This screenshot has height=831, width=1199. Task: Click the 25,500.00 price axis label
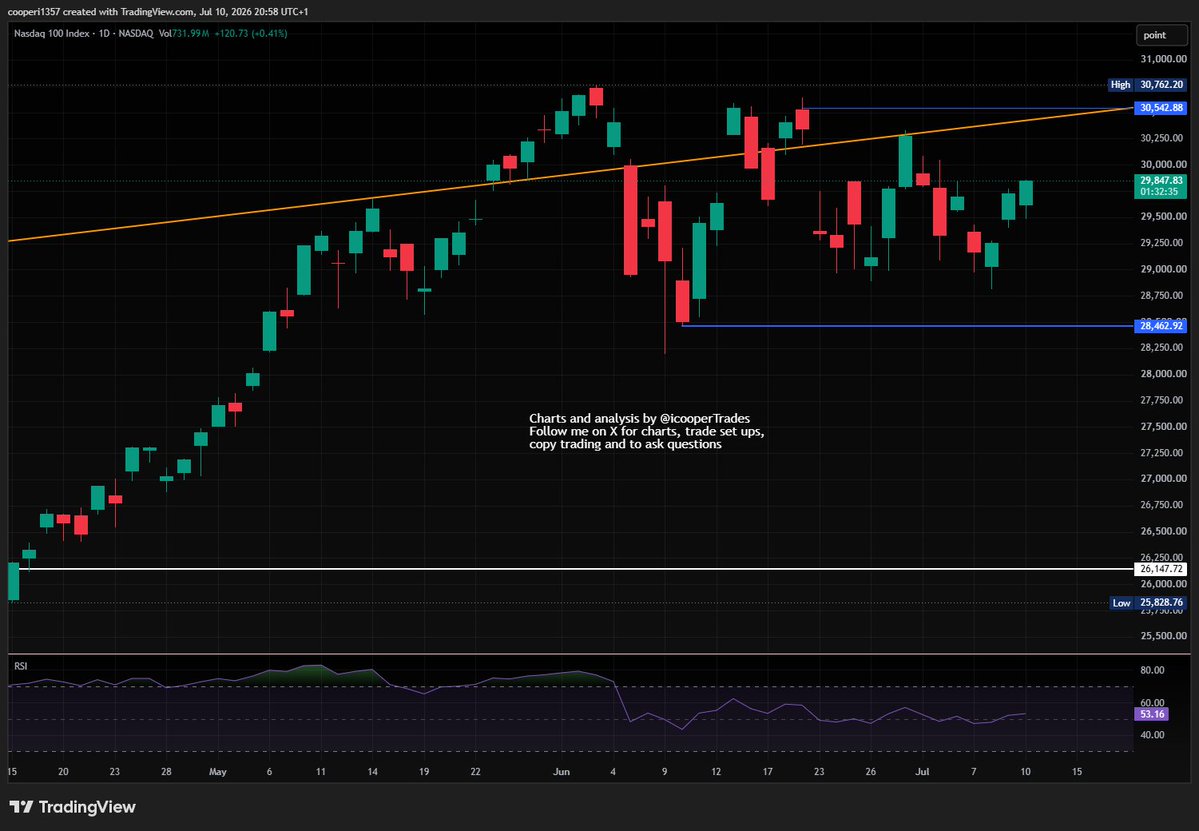coord(1163,636)
